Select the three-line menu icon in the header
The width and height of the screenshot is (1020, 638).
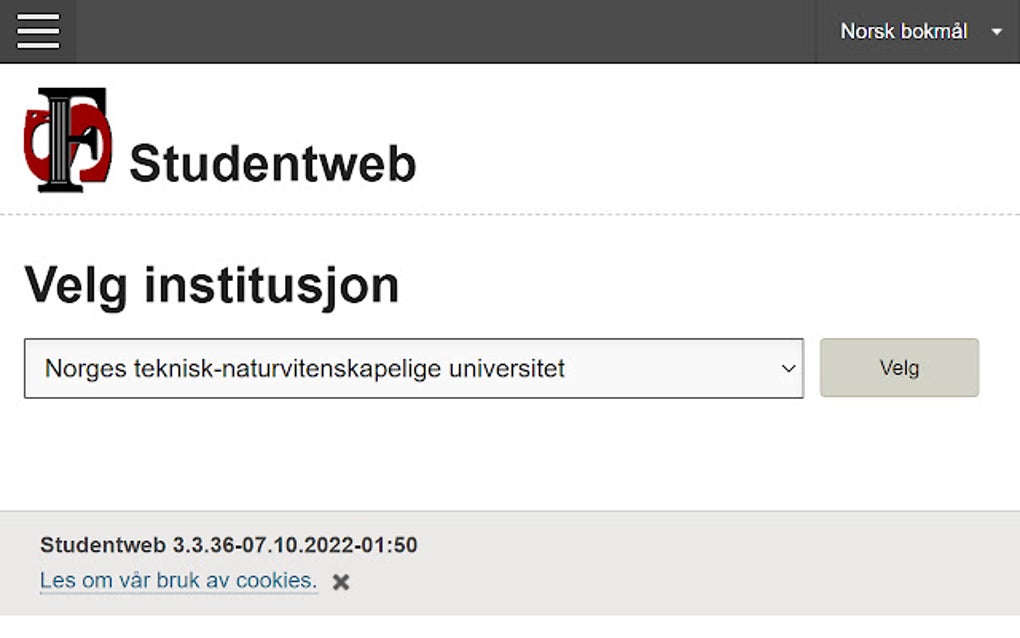pyautogui.click(x=38, y=31)
